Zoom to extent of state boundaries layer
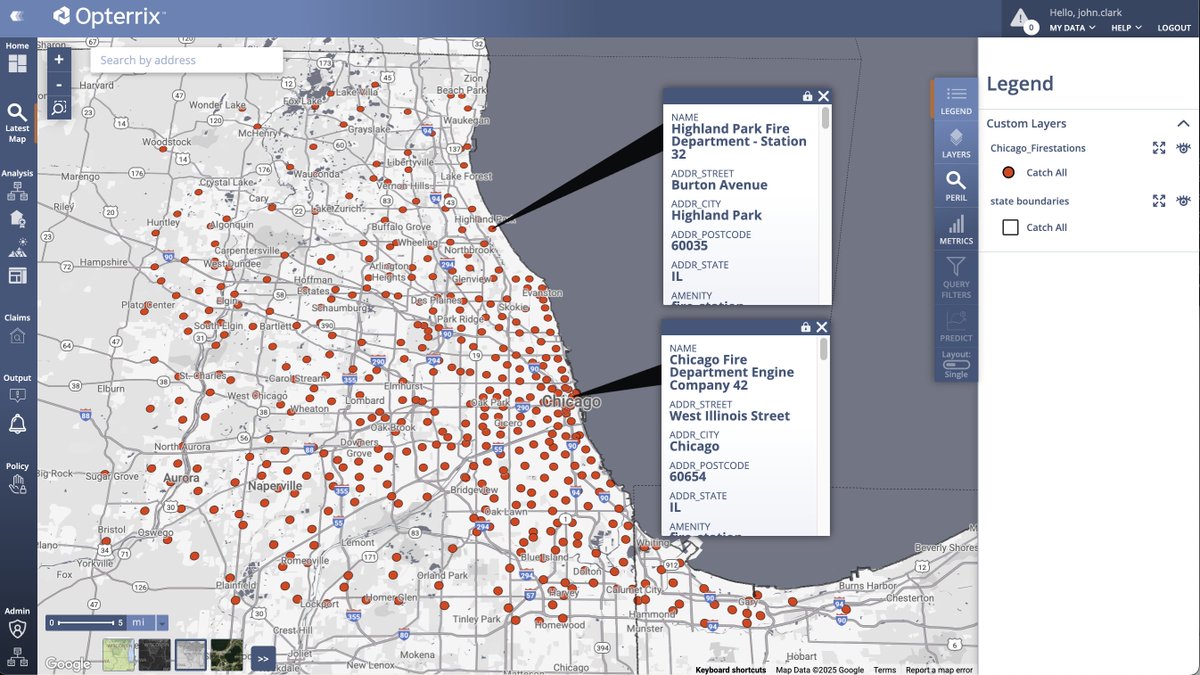Viewport: 1200px width, 675px height. pos(1159,201)
